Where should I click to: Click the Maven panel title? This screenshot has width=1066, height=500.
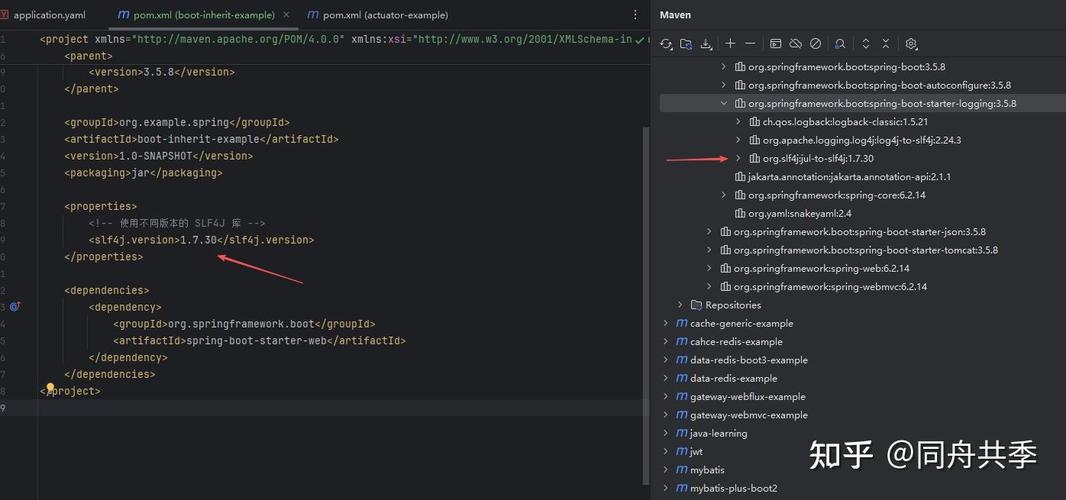point(675,15)
